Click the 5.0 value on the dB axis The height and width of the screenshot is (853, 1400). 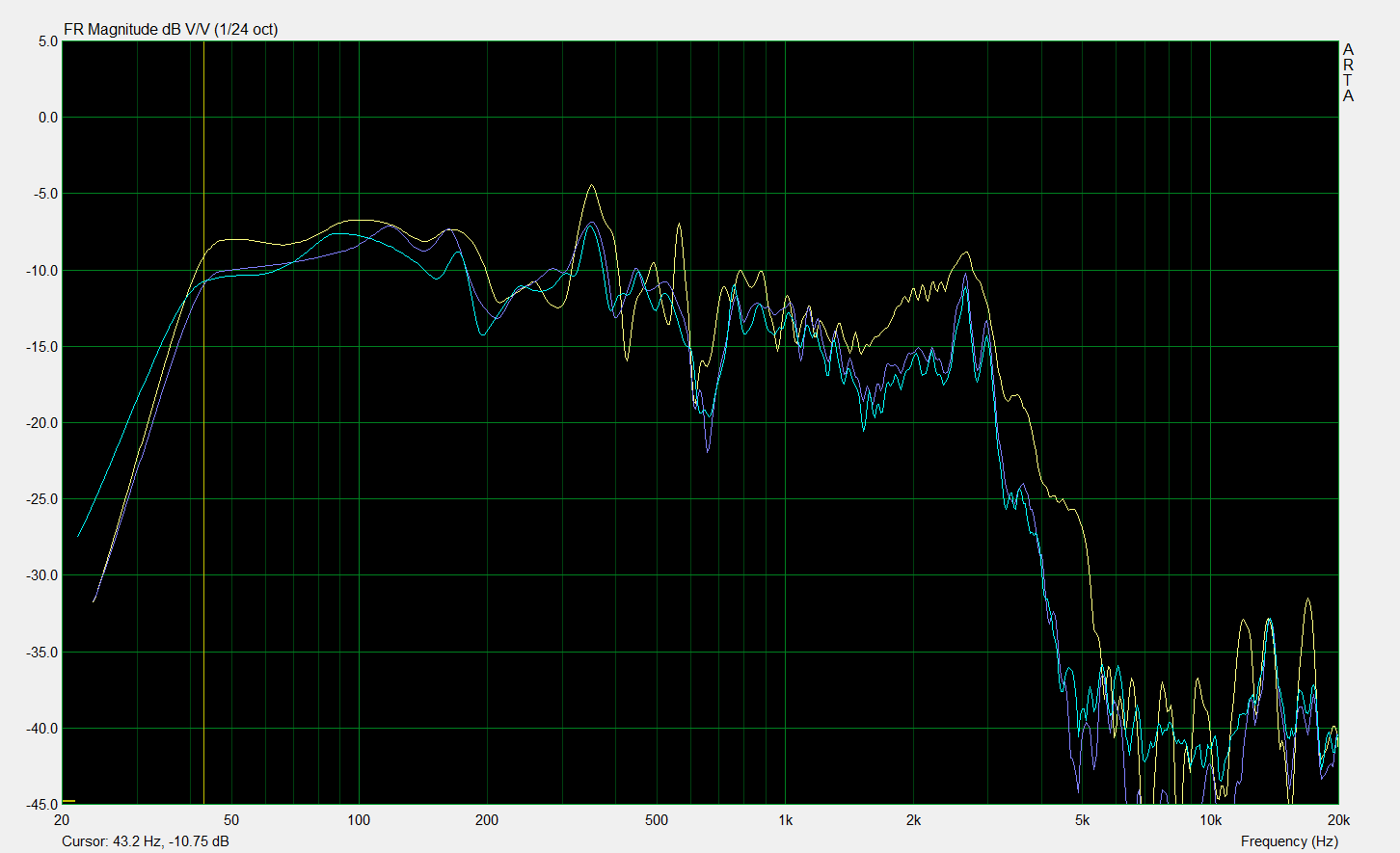click(48, 41)
